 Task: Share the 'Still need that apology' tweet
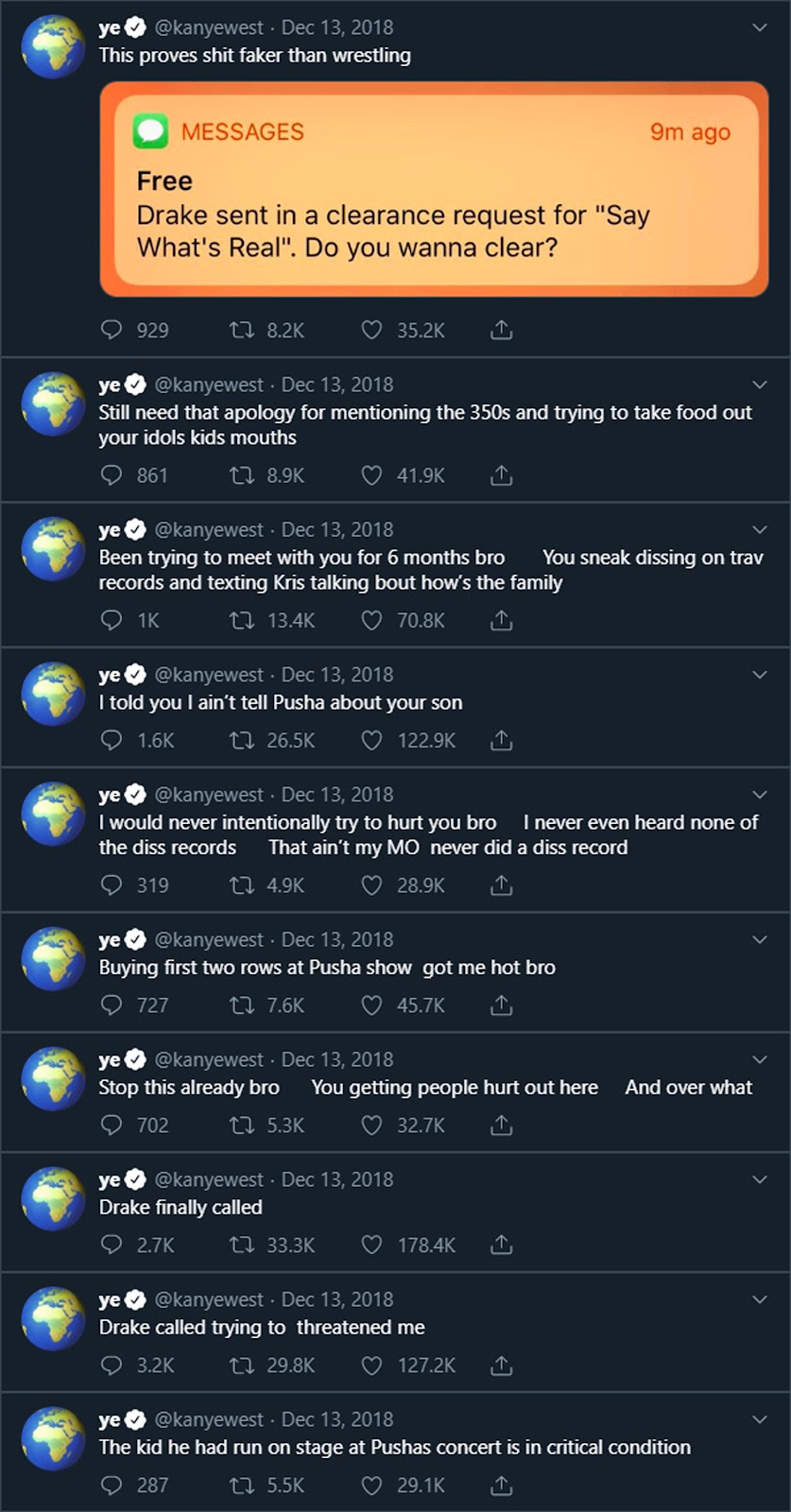coord(502,475)
